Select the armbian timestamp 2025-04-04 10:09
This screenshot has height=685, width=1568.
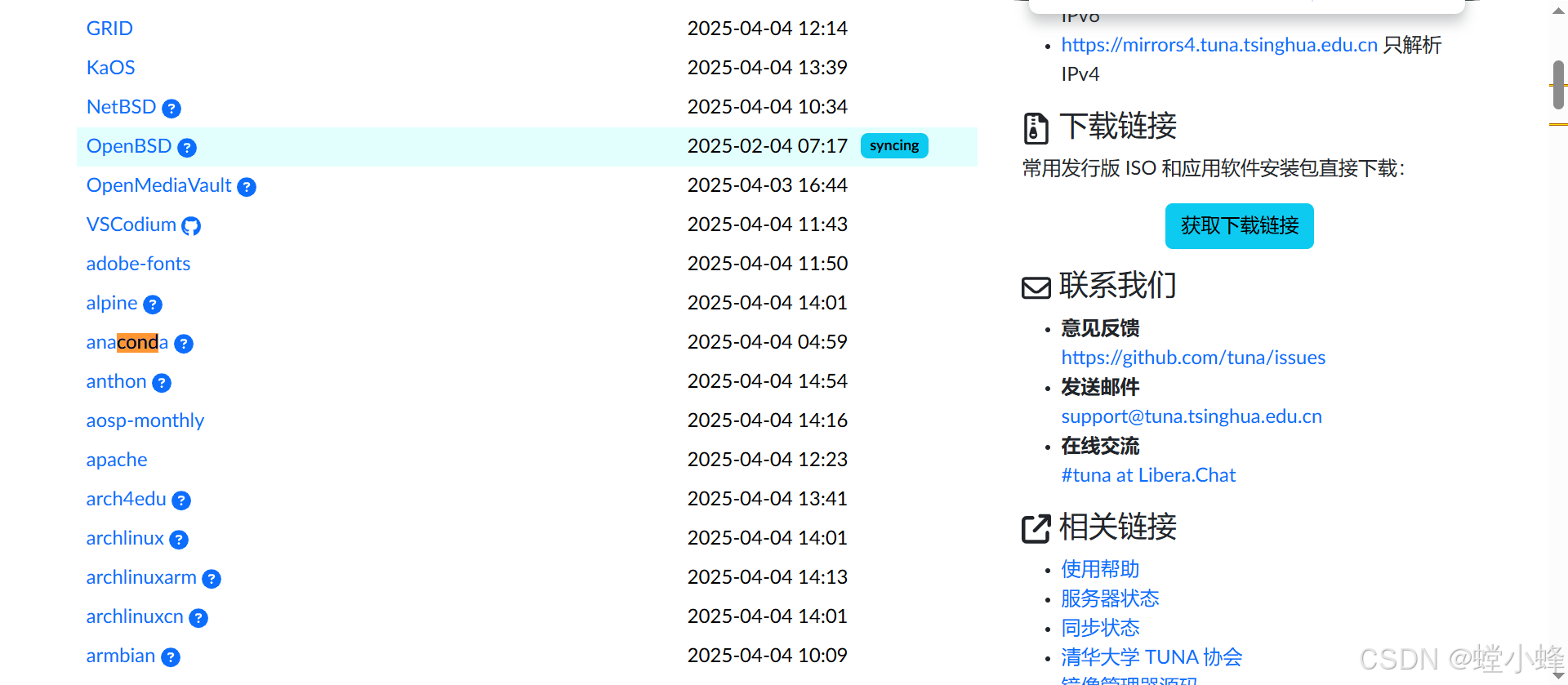tap(767, 656)
